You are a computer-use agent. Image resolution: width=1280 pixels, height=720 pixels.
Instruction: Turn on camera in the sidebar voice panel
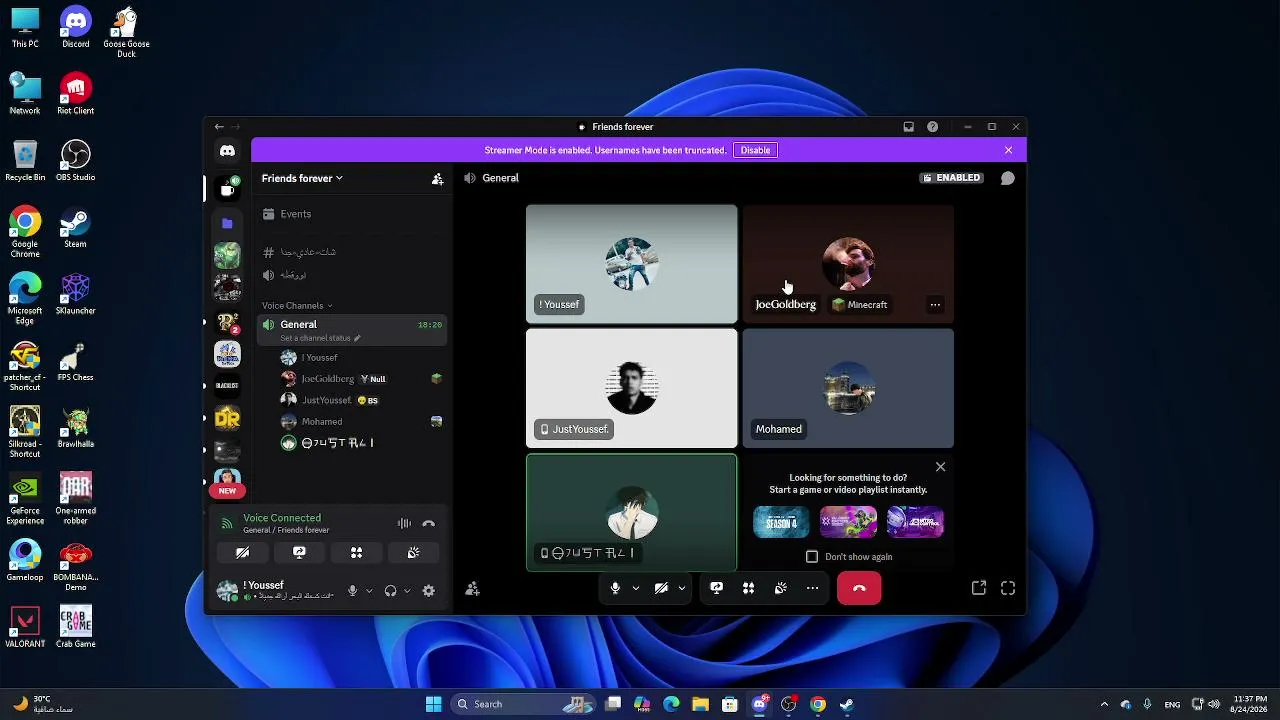point(242,553)
